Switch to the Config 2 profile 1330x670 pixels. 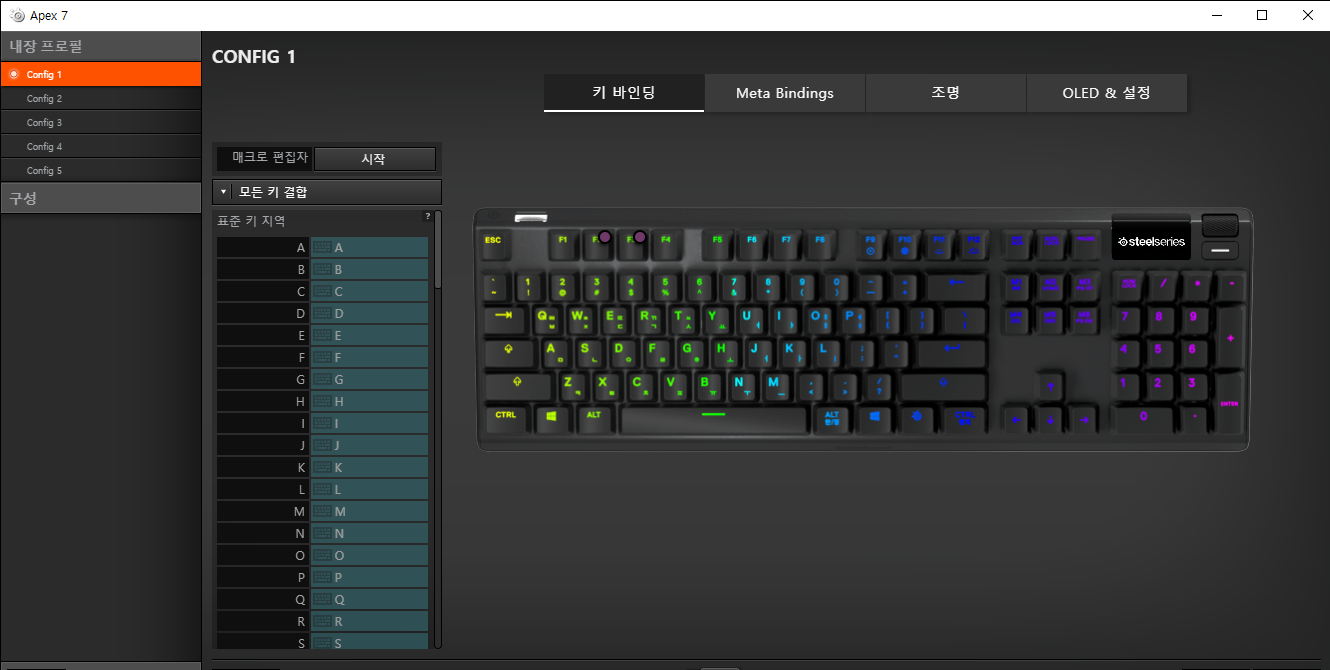coord(100,98)
